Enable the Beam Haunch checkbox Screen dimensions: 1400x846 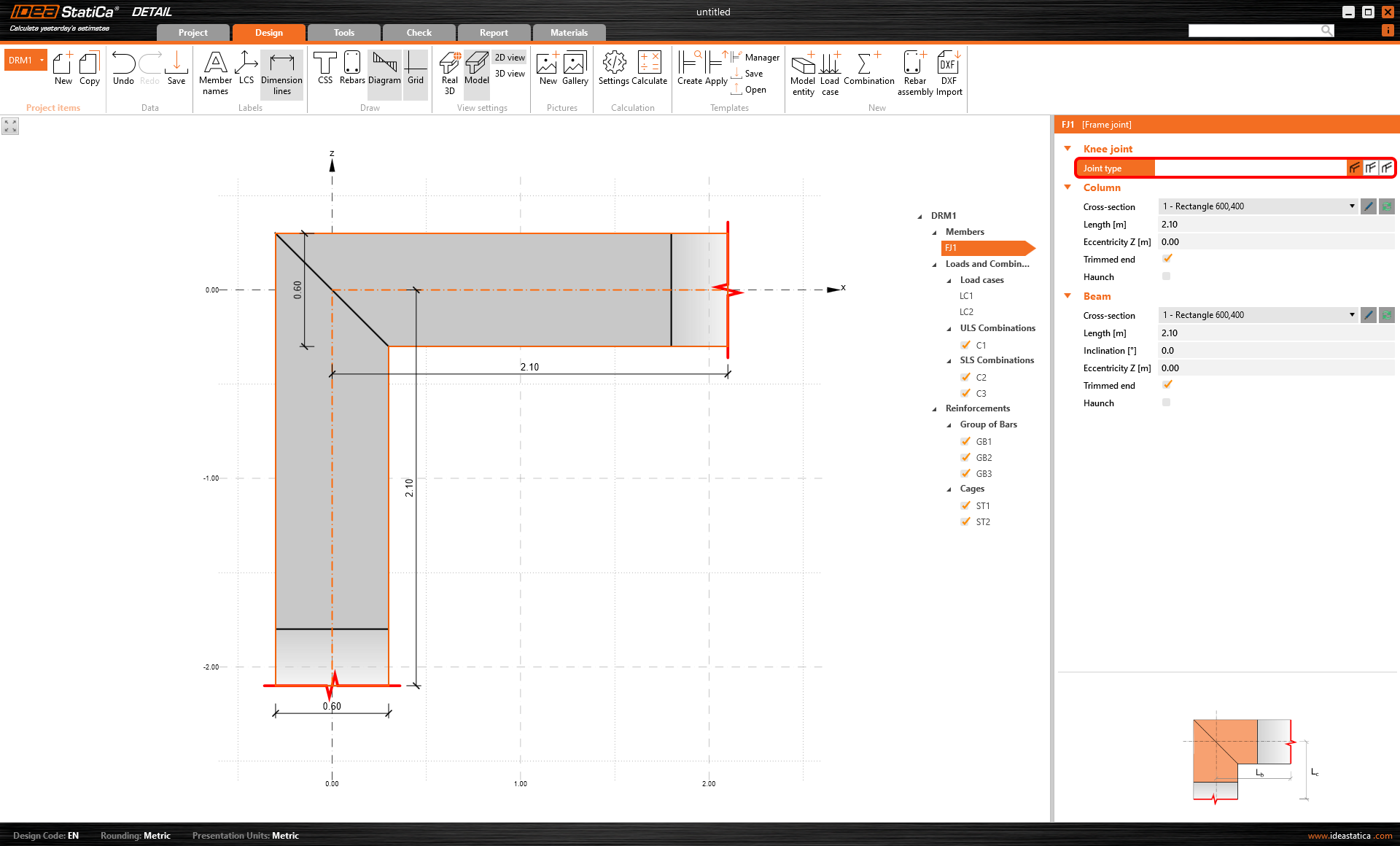pos(1166,403)
